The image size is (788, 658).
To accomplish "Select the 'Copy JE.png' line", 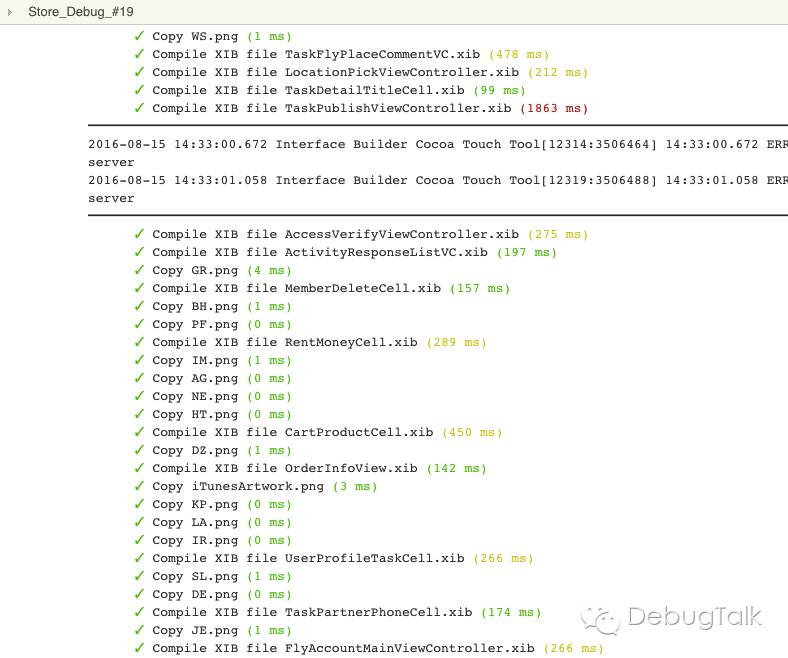I will click(213, 631).
